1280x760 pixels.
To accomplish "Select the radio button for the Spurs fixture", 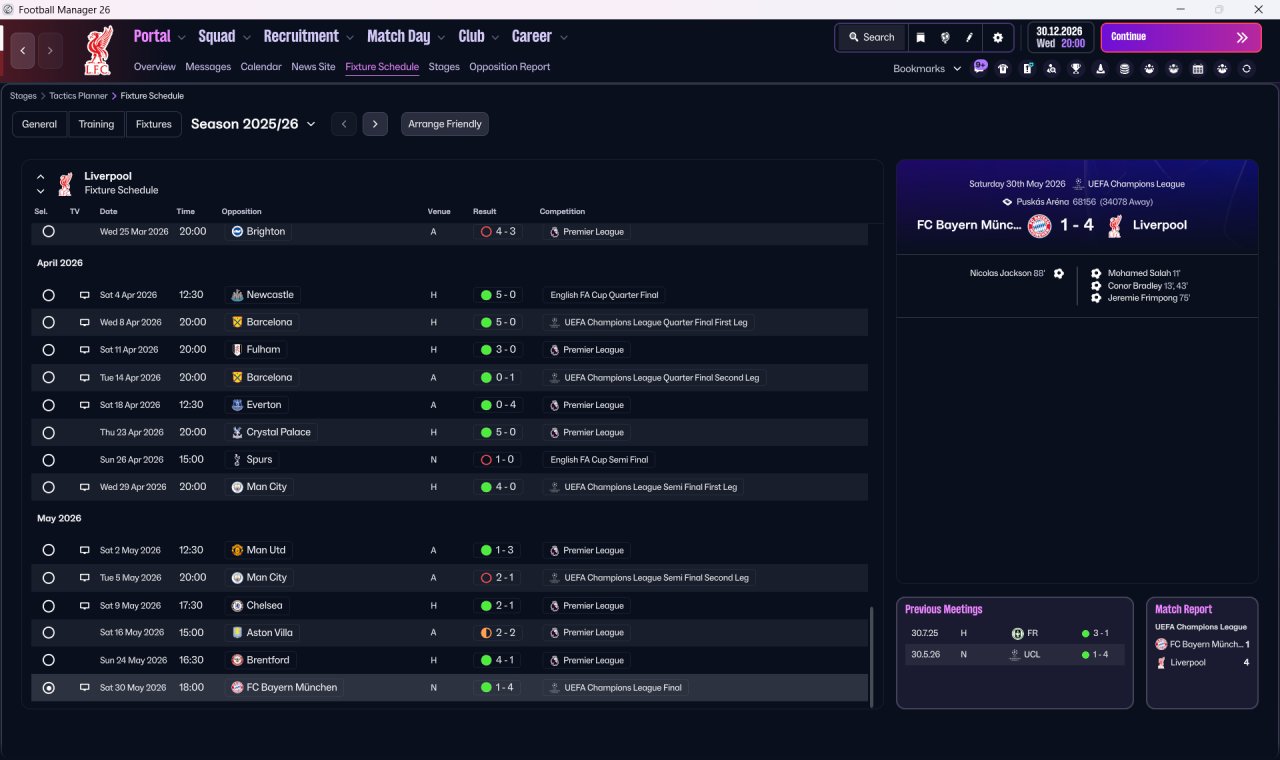I will [x=48, y=460].
